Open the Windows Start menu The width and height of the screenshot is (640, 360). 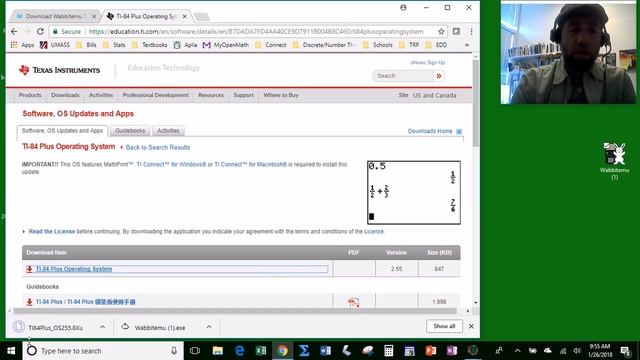pos(11,351)
